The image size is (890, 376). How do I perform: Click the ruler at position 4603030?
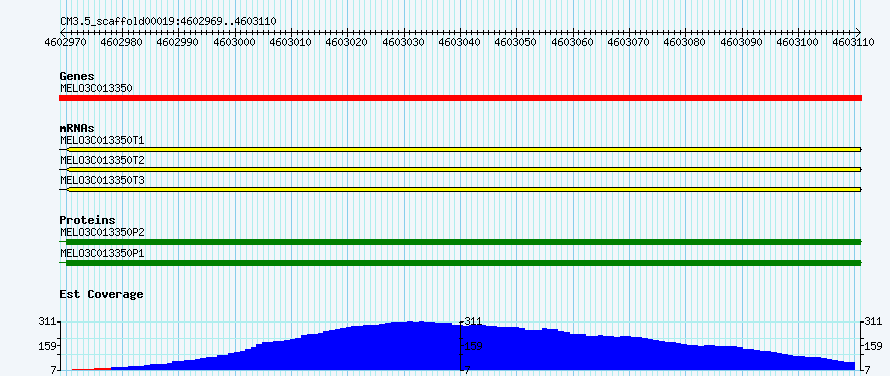404,41
